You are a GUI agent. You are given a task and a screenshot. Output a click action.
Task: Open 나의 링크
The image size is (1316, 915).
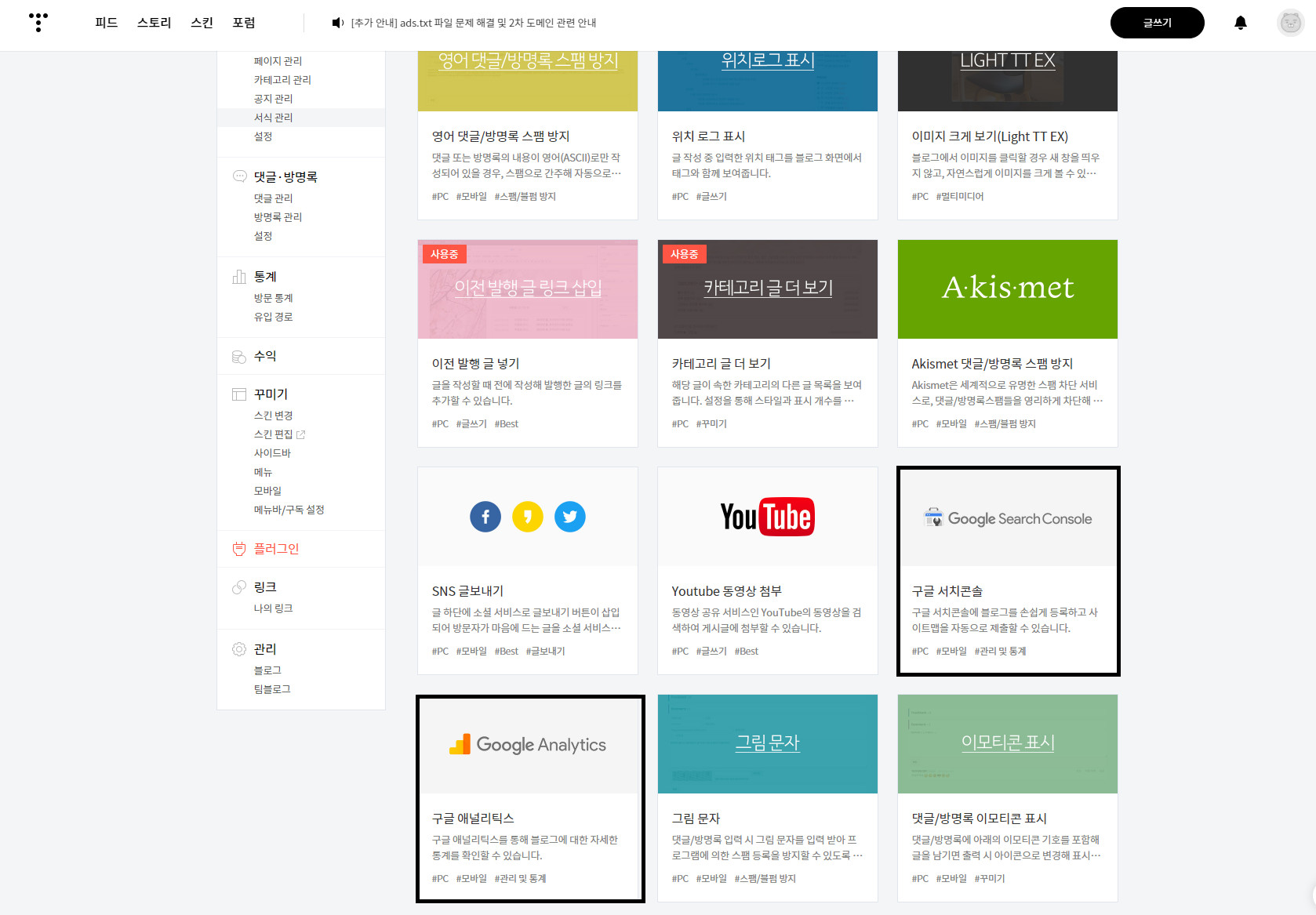(273, 608)
